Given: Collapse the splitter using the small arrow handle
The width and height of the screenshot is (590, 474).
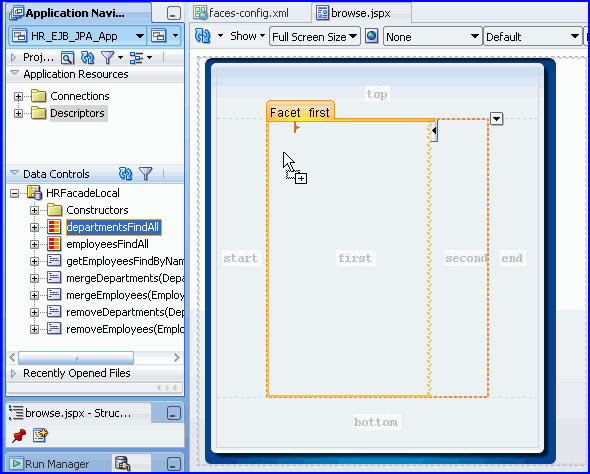Looking at the screenshot, I should [x=434, y=131].
